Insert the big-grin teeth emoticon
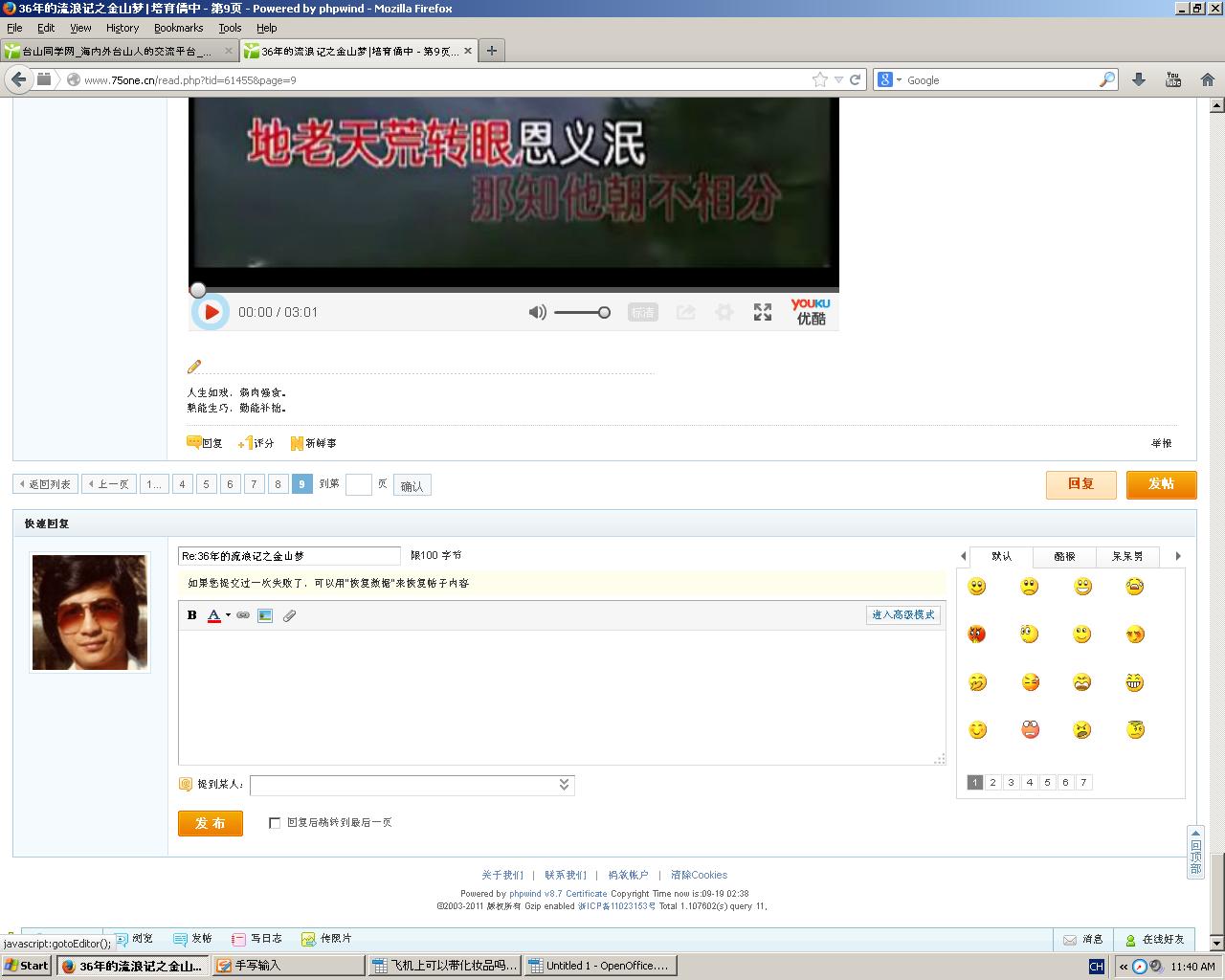1225x980 pixels. 1135,682
